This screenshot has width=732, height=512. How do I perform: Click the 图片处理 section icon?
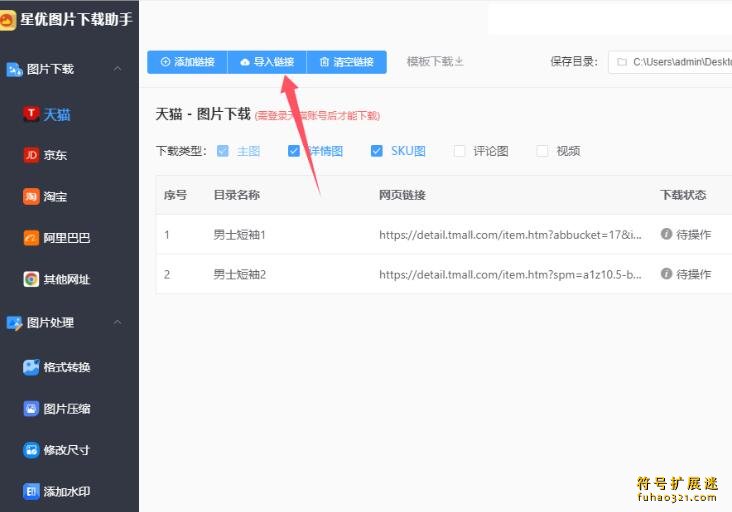click(x=14, y=323)
